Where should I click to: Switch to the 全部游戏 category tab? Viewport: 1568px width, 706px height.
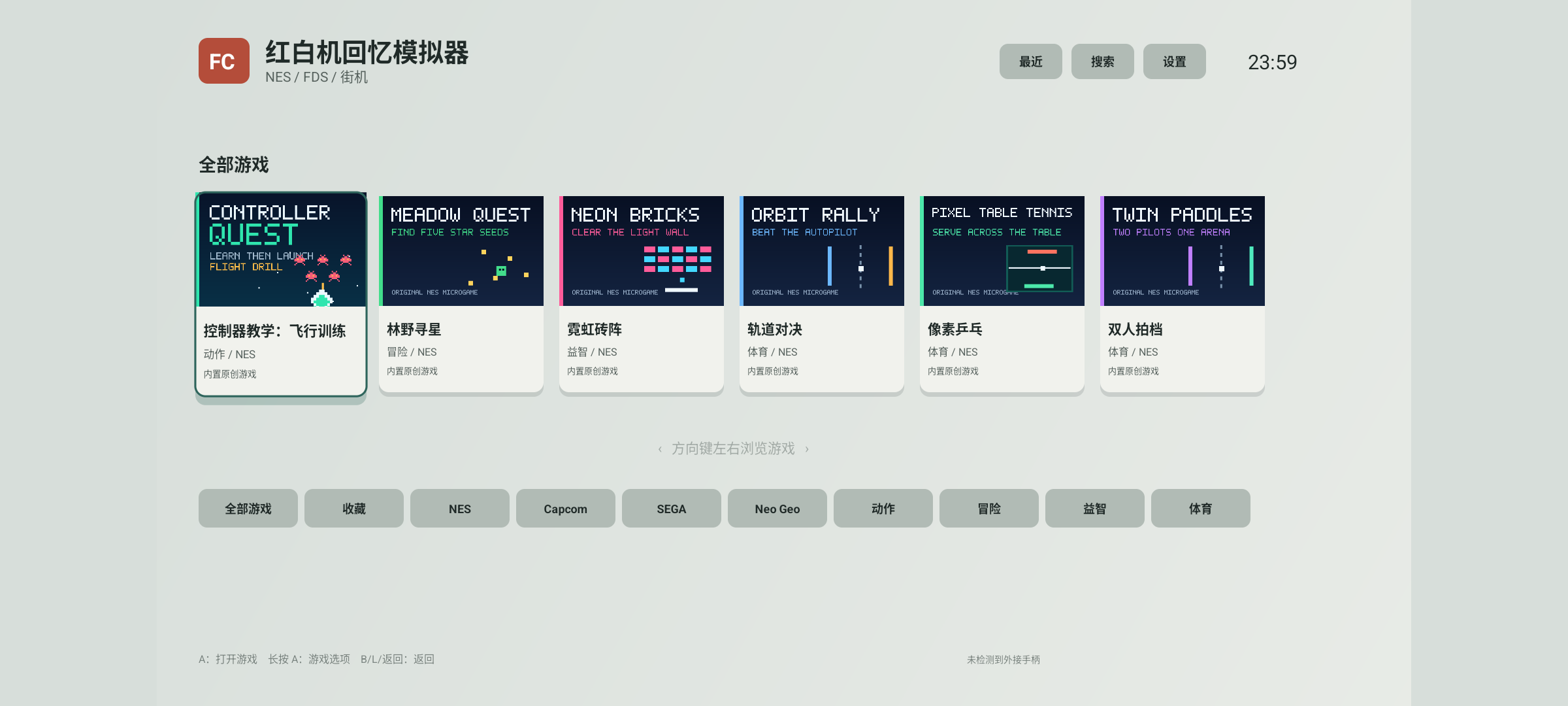pos(248,509)
